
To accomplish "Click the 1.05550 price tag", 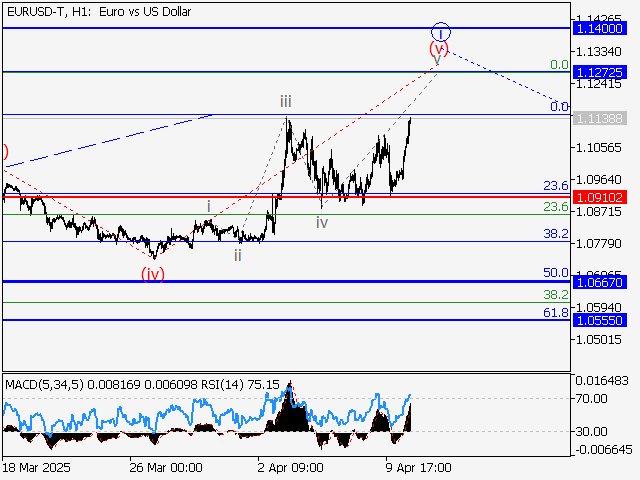I will coord(600,320).
